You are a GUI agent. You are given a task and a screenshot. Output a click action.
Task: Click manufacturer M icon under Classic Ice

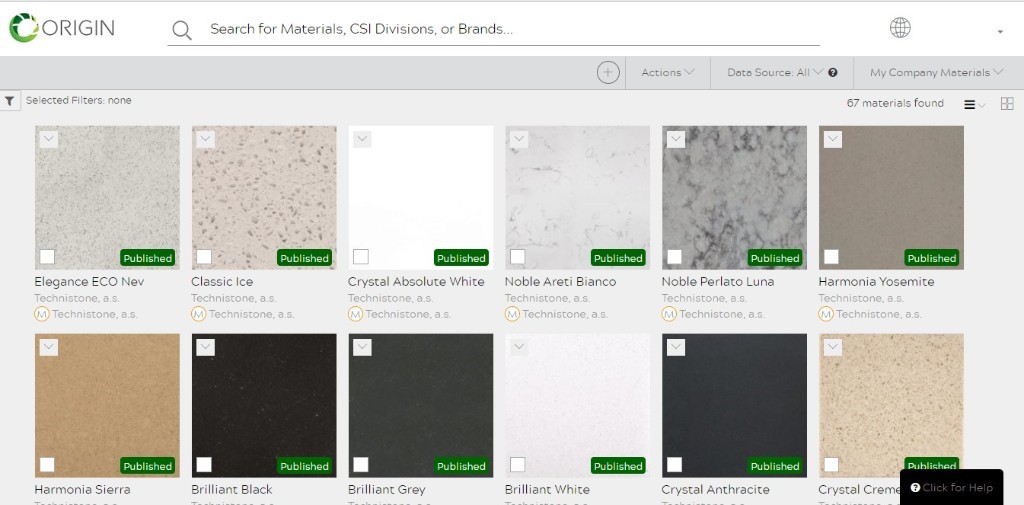[x=199, y=314]
